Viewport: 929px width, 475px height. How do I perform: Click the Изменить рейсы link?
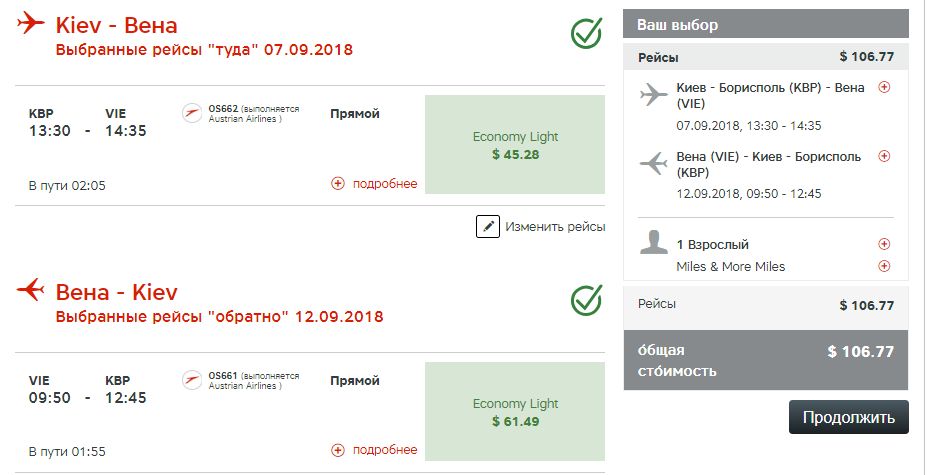[555, 227]
